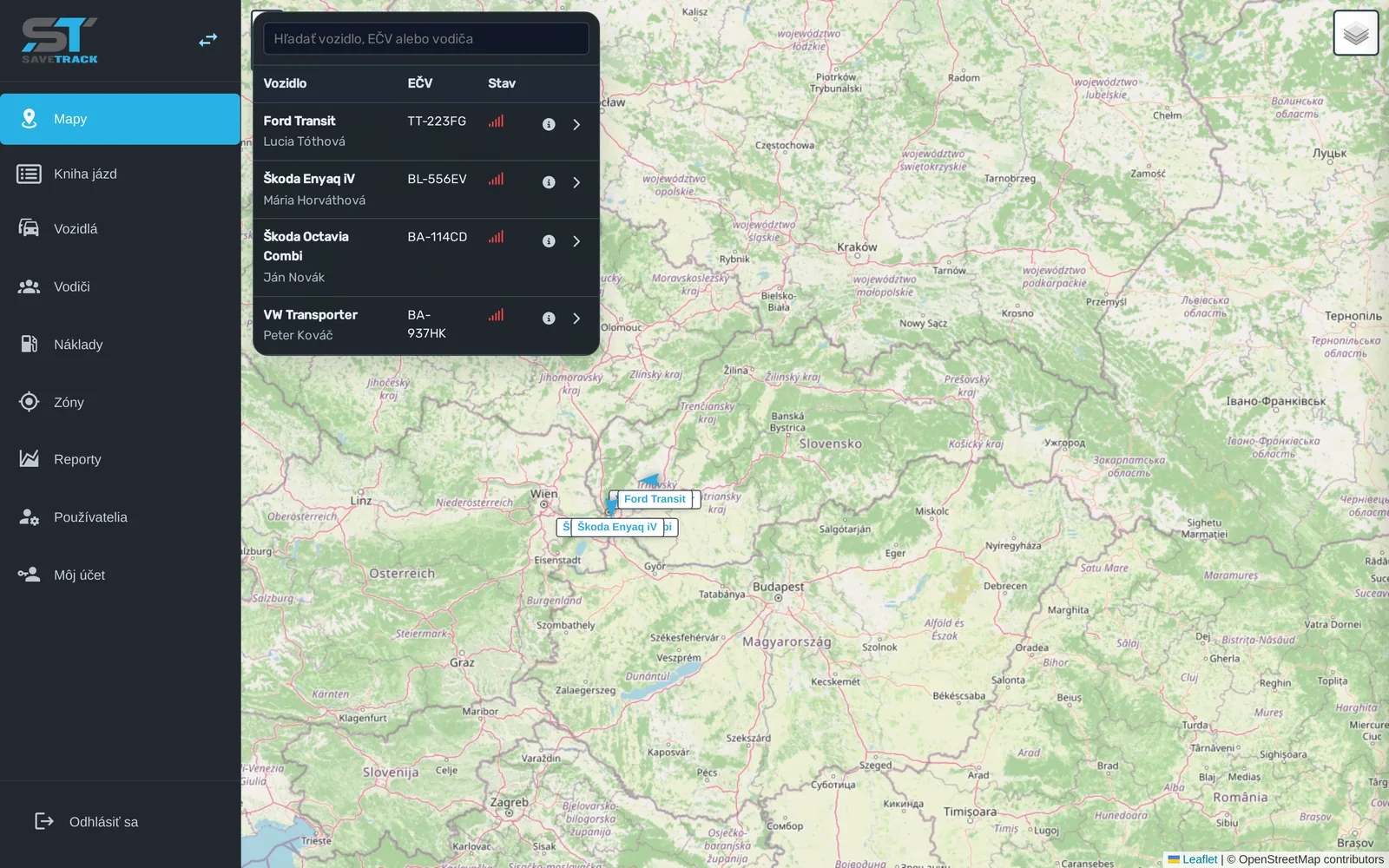Click Škoda Enyaq iV map marker label

click(x=617, y=527)
